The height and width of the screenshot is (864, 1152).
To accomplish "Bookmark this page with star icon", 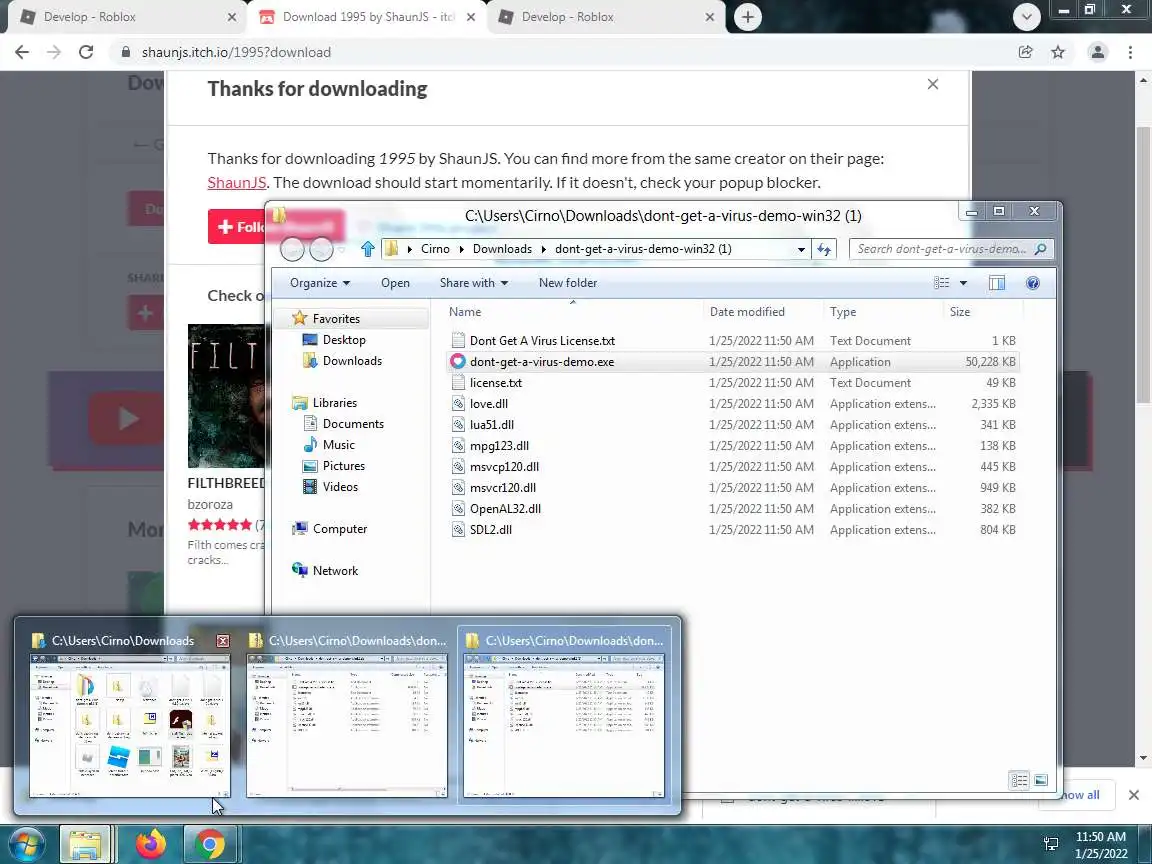I will pos(1057,52).
